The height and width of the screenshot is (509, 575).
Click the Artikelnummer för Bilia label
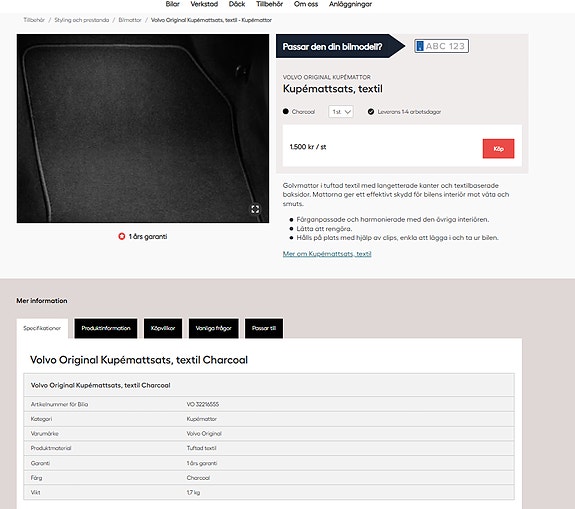click(59, 404)
